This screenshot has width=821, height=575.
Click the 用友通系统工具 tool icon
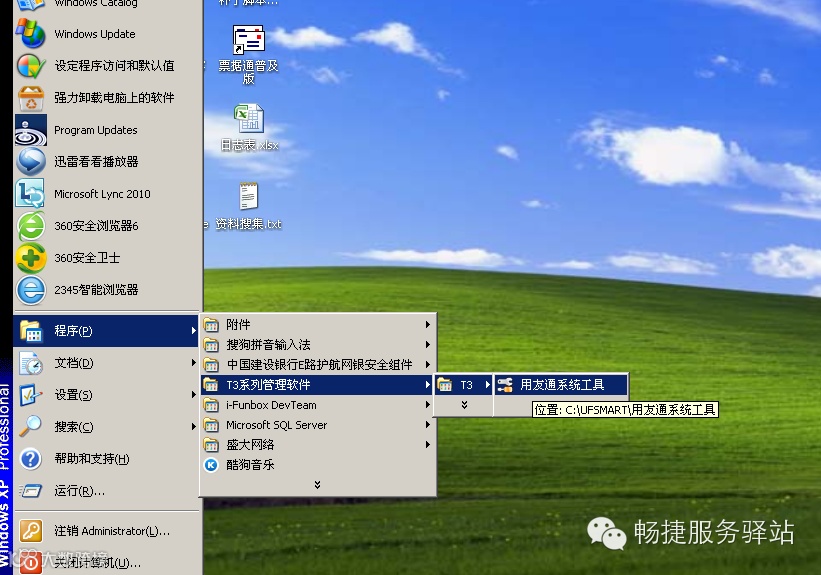505,385
